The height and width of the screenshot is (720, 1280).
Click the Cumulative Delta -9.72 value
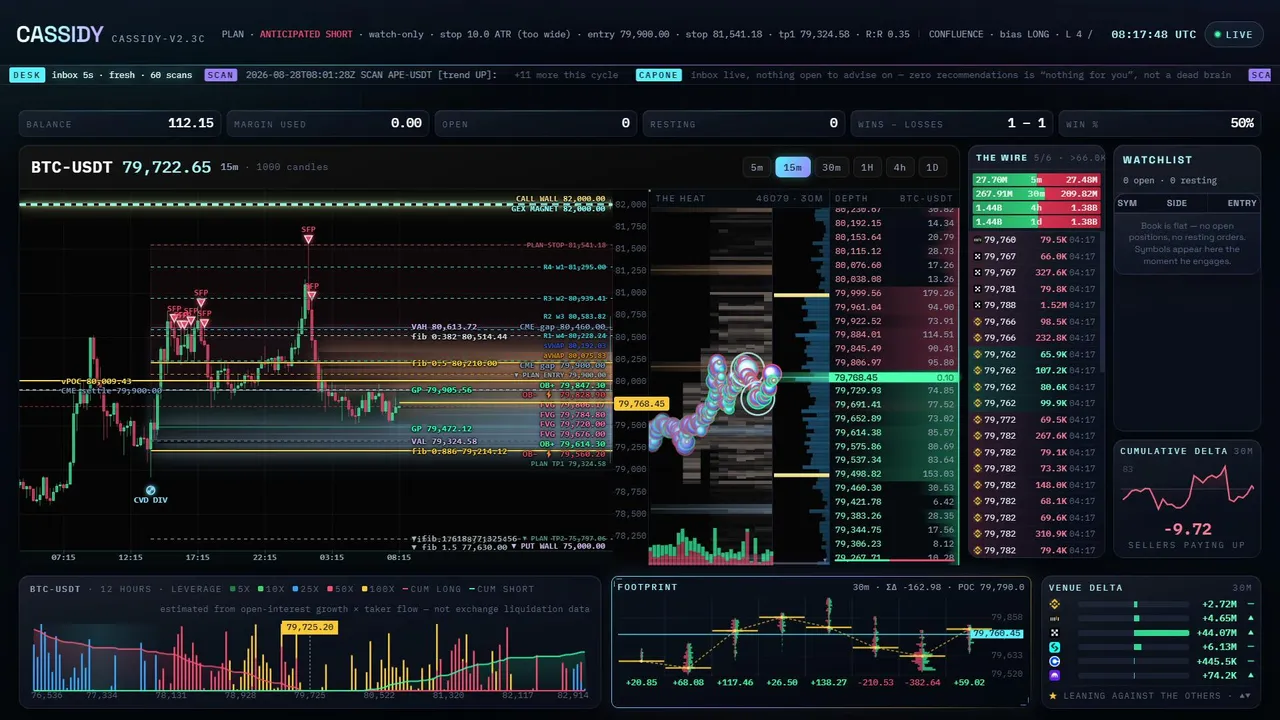[x=1187, y=529]
